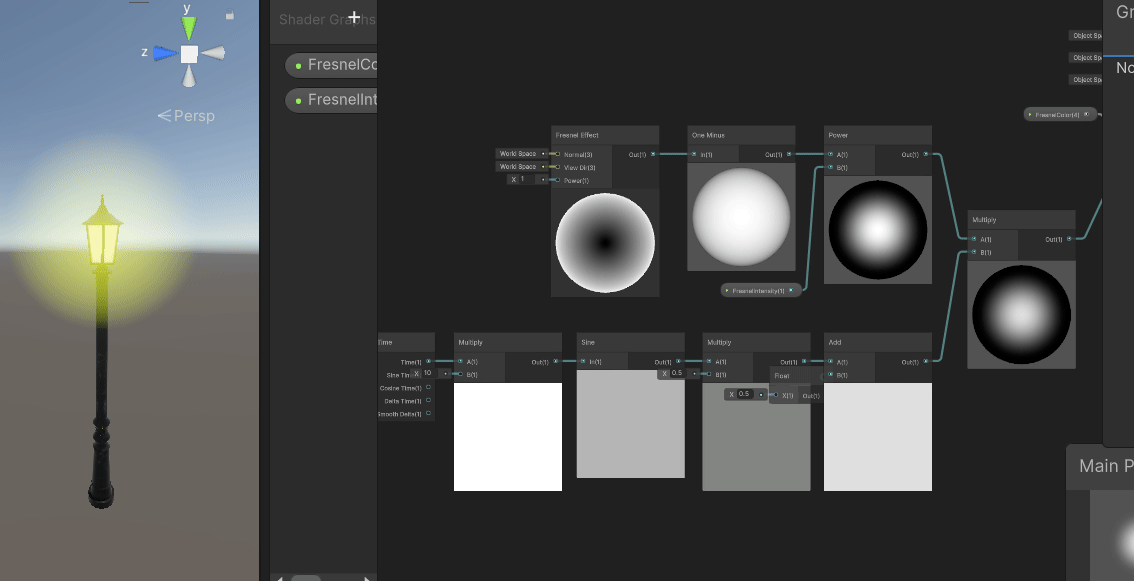Click Out(1) port of Multiply fed by Power
The width and height of the screenshot is (1134, 581).
[1070, 239]
